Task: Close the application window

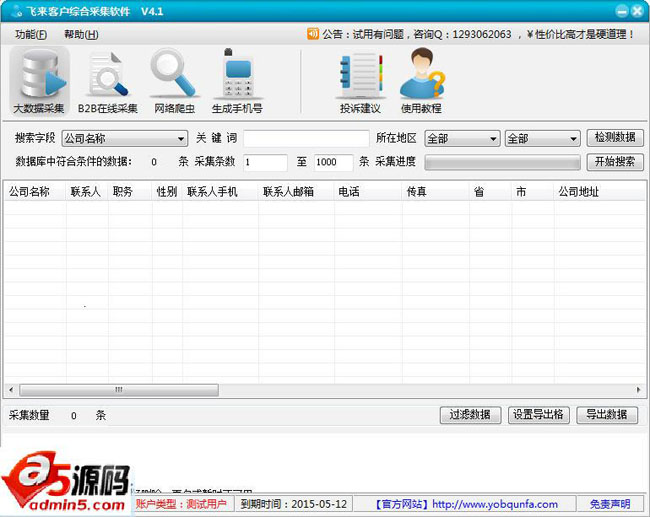Action: pyautogui.click(x=638, y=11)
